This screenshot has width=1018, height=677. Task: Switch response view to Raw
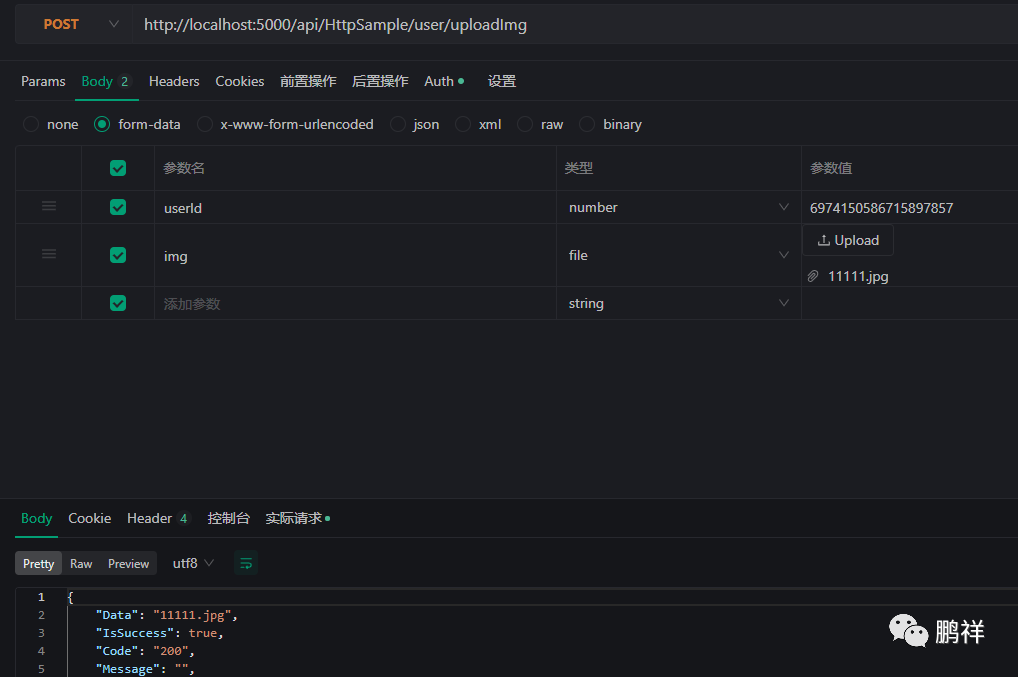[x=81, y=563]
